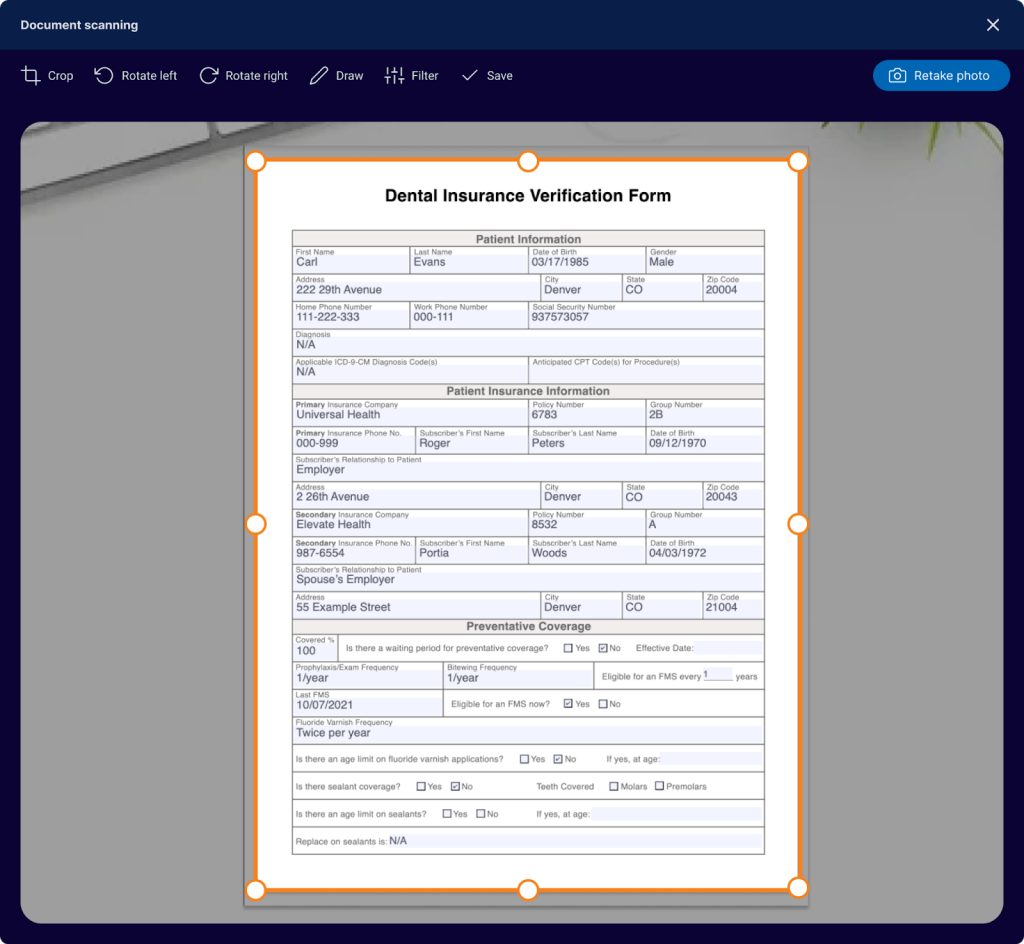
Task: Click the right-middle crop edge handle
Action: 798,524
